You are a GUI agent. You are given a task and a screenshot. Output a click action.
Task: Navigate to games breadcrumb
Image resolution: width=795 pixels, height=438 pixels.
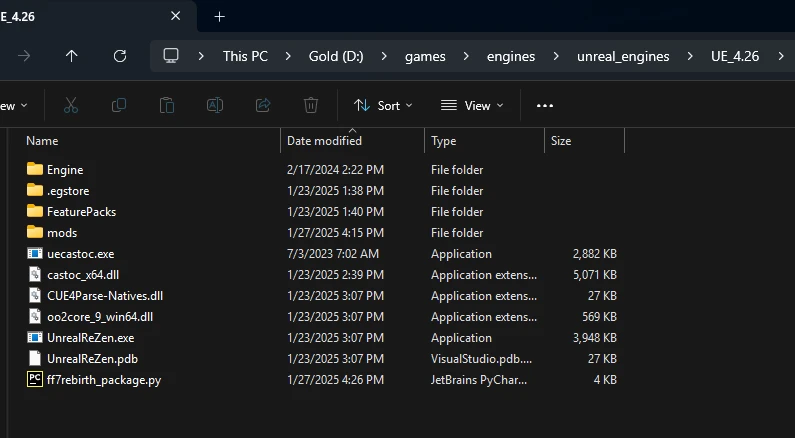425,56
